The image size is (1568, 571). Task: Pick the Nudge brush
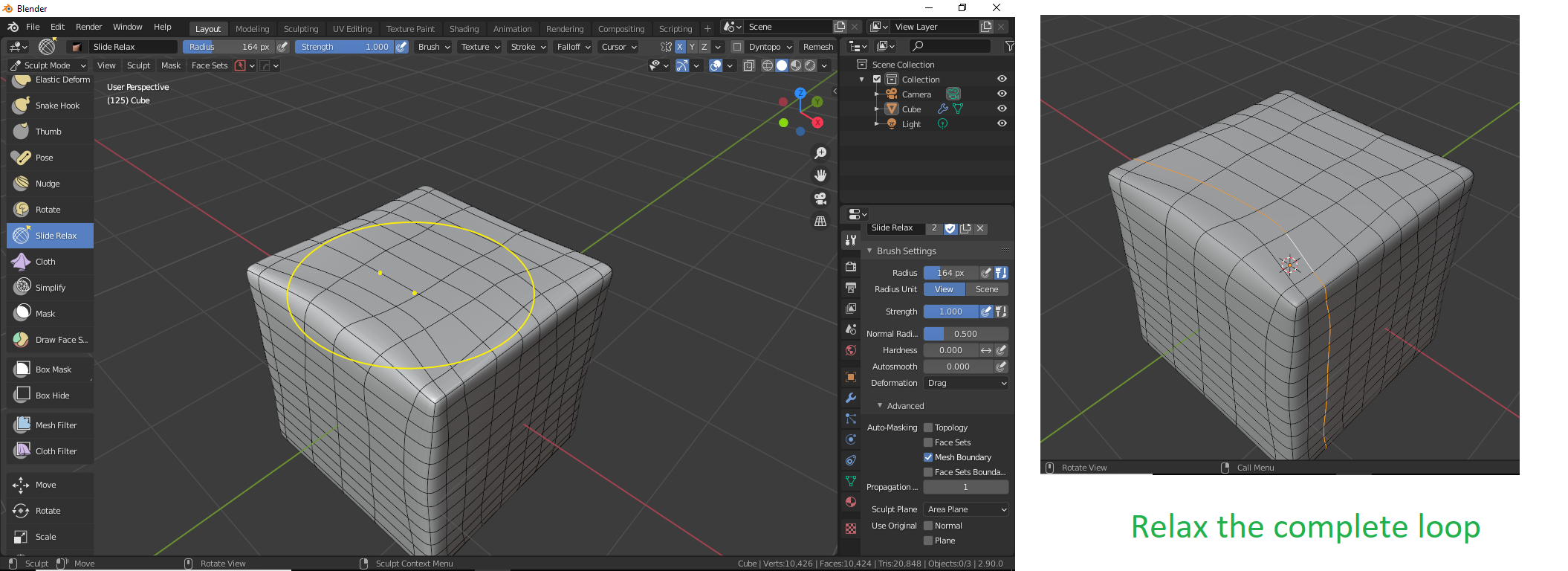pyautogui.click(x=51, y=184)
